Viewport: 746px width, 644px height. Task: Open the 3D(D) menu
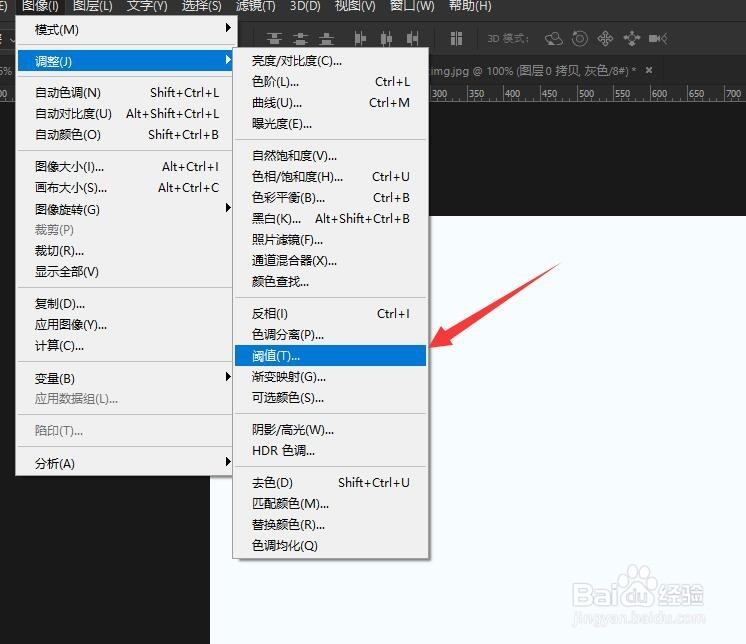[305, 6]
